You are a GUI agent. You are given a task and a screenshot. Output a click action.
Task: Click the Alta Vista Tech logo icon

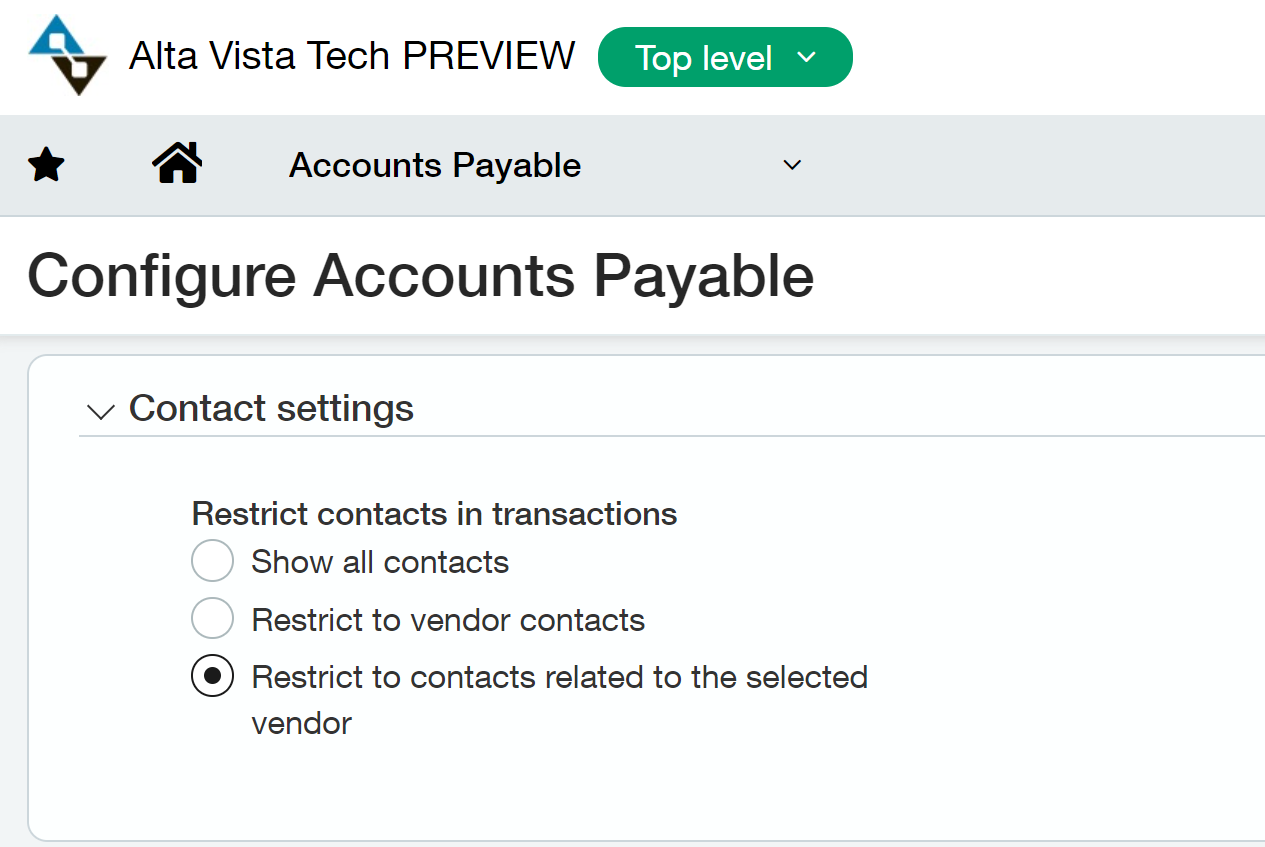point(67,55)
